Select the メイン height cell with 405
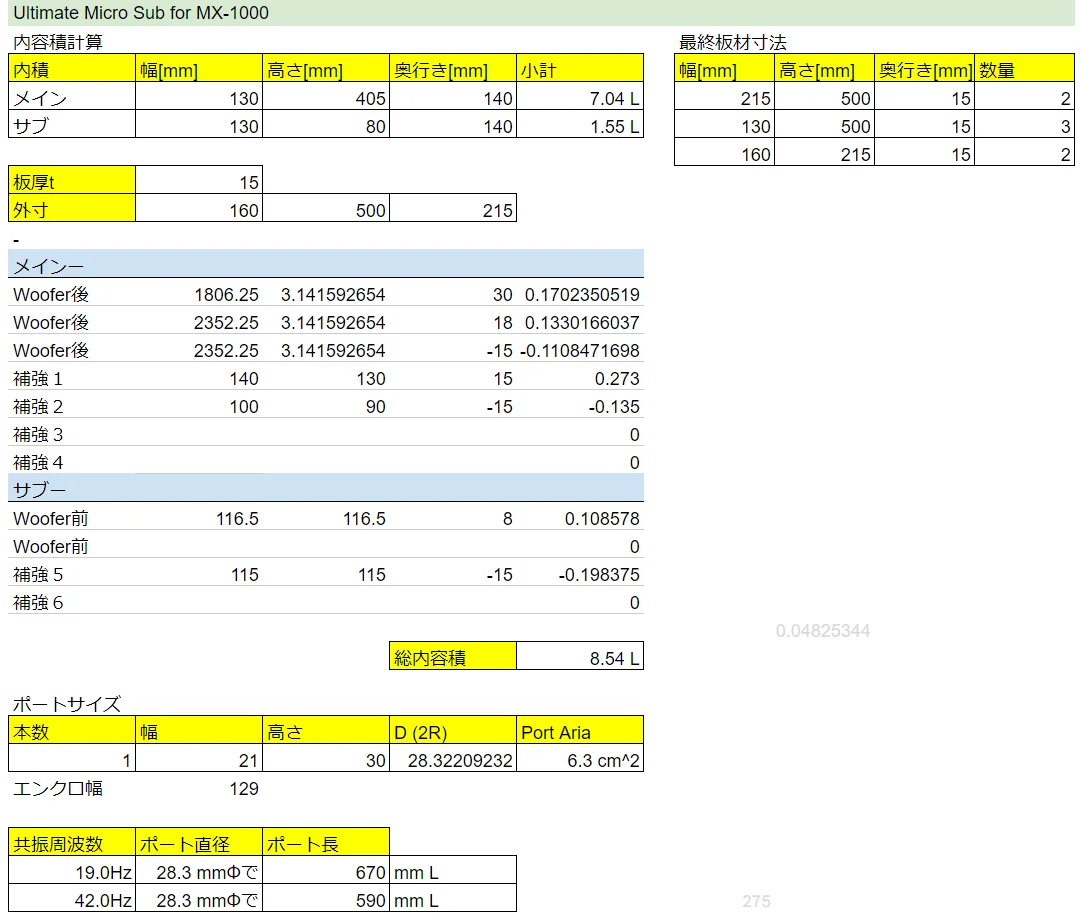This screenshot has height=921, width=1081. (x=325, y=98)
